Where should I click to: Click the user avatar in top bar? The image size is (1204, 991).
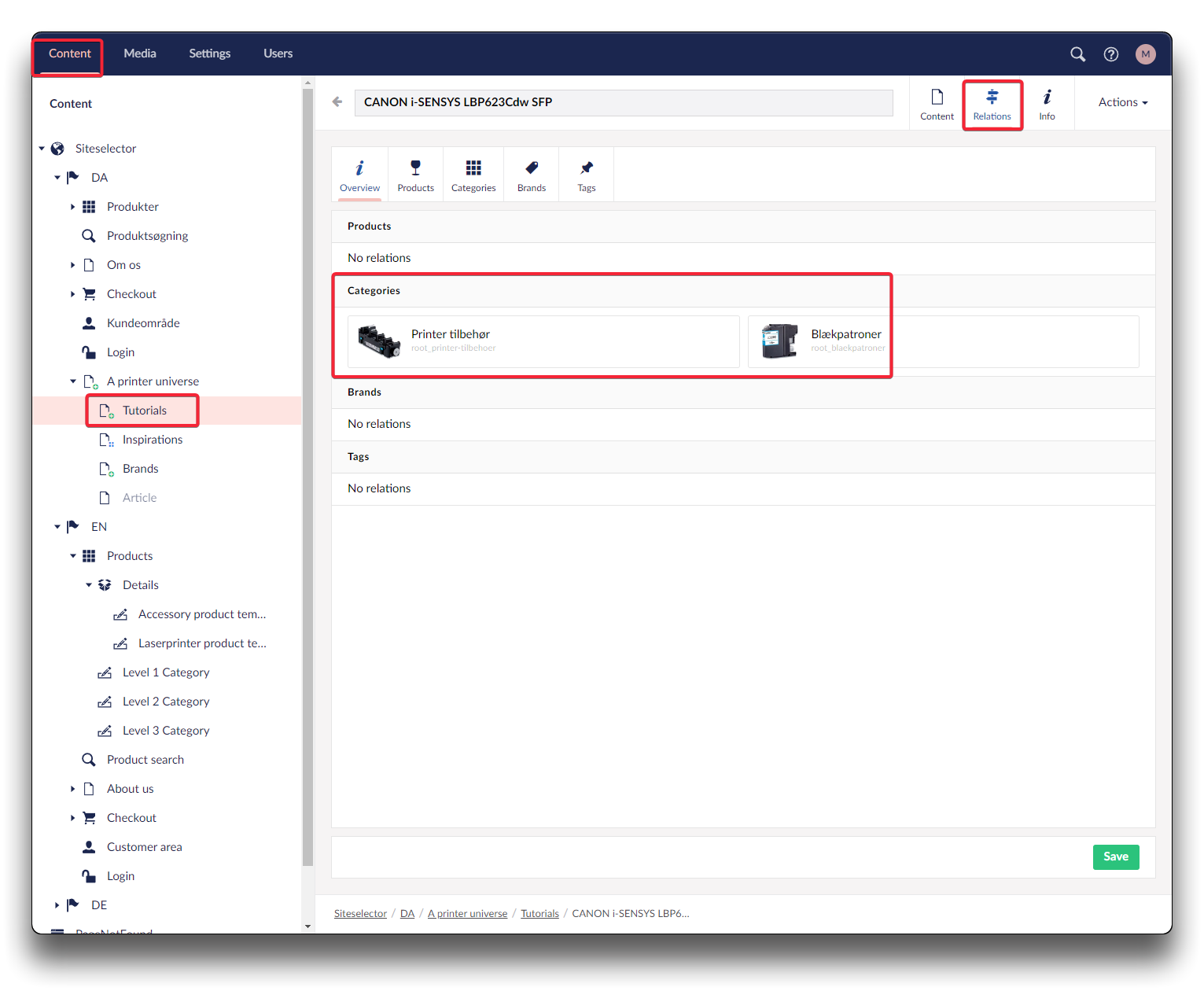pyautogui.click(x=1145, y=54)
